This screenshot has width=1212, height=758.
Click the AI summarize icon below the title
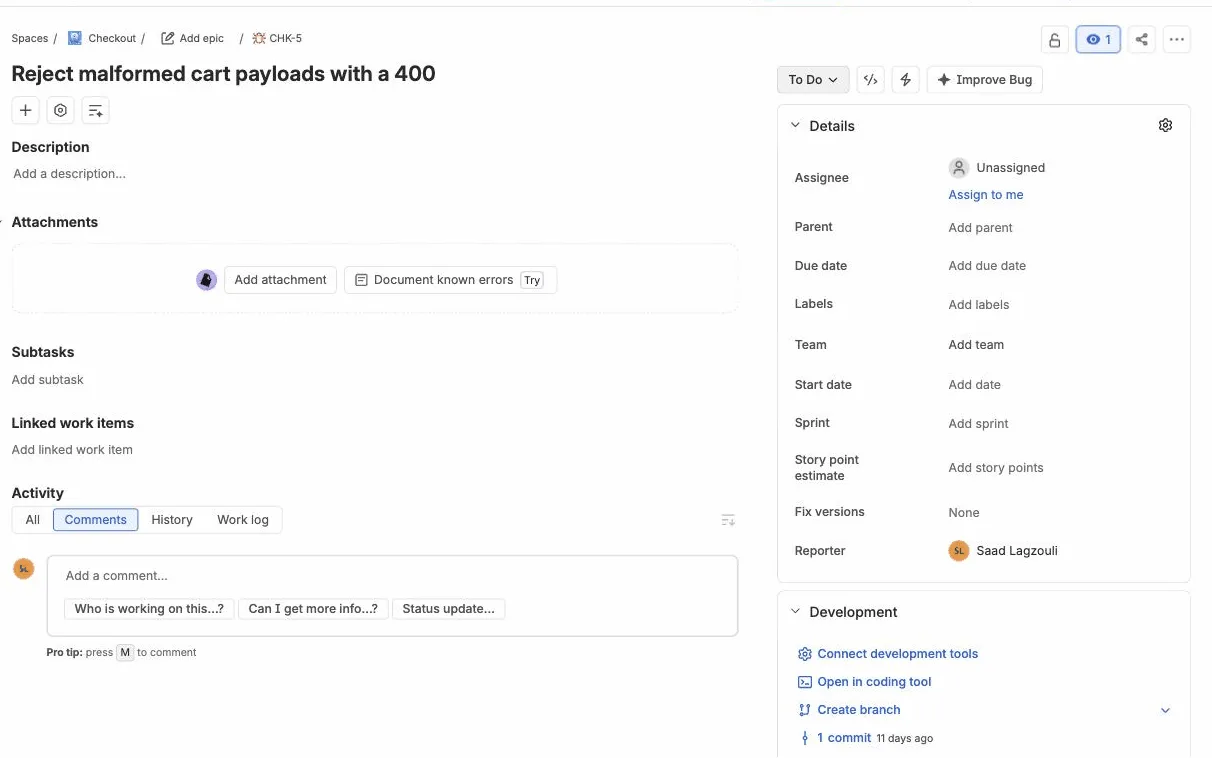(95, 110)
